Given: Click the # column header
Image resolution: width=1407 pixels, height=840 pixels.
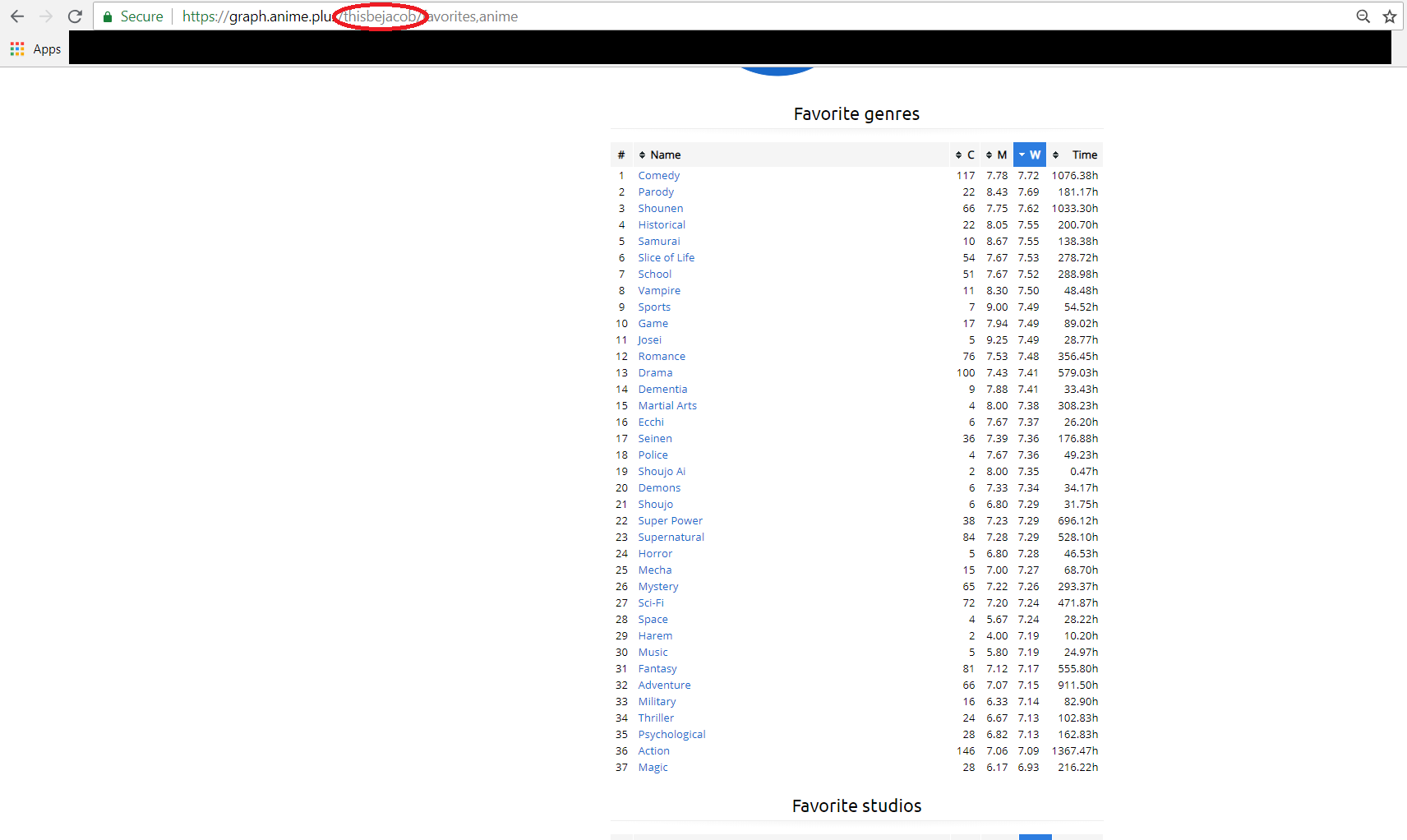Looking at the screenshot, I should click(621, 155).
